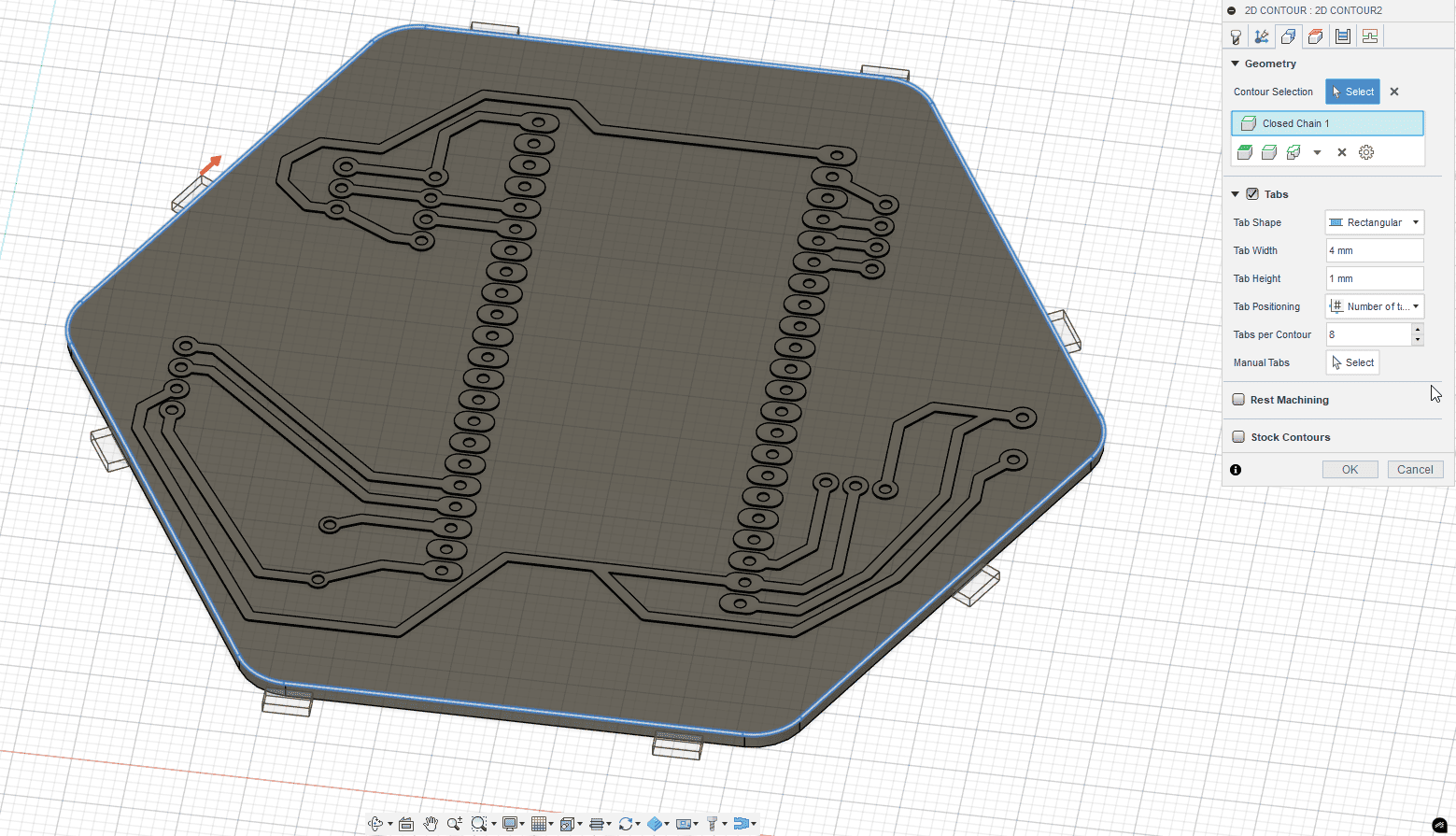Click the orange entry arrow on the contour

[x=210, y=165]
